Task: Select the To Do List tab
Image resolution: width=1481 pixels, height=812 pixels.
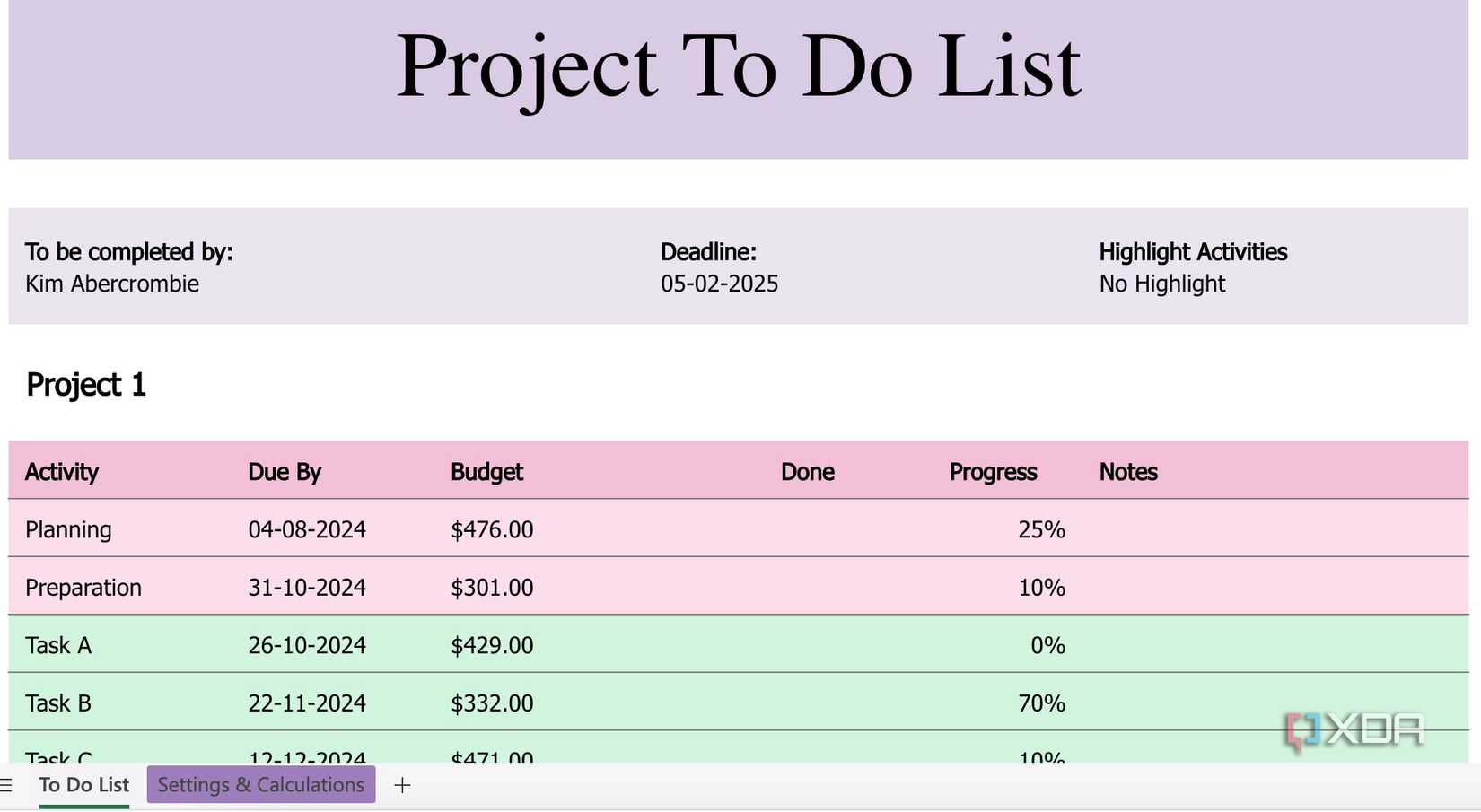Action: (x=83, y=784)
